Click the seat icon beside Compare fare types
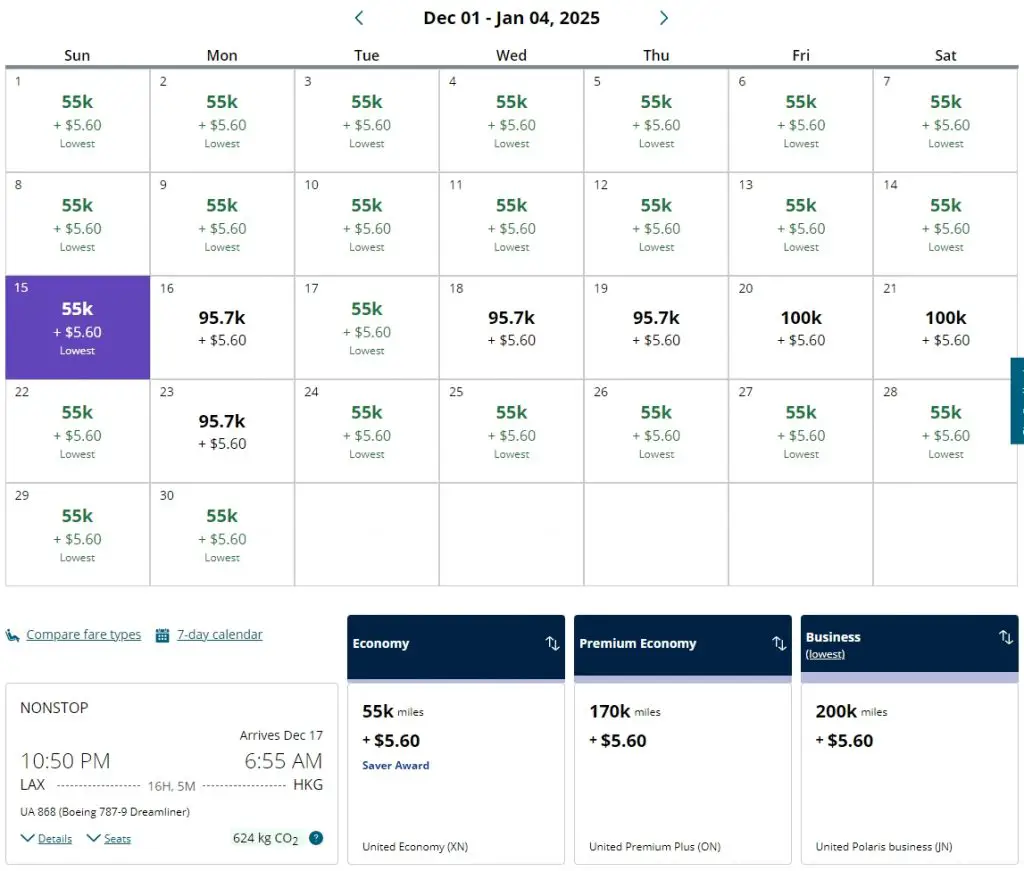The width and height of the screenshot is (1024, 871). point(13,635)
